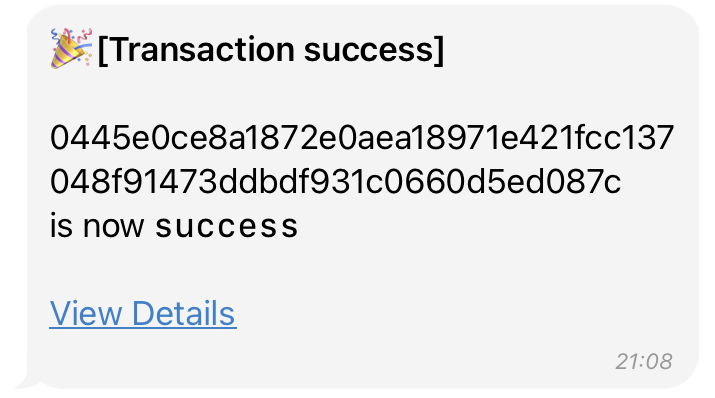Click the hash line starting with 0445e0ce
The width and height of the screenshot is (715, 398).
362,138
